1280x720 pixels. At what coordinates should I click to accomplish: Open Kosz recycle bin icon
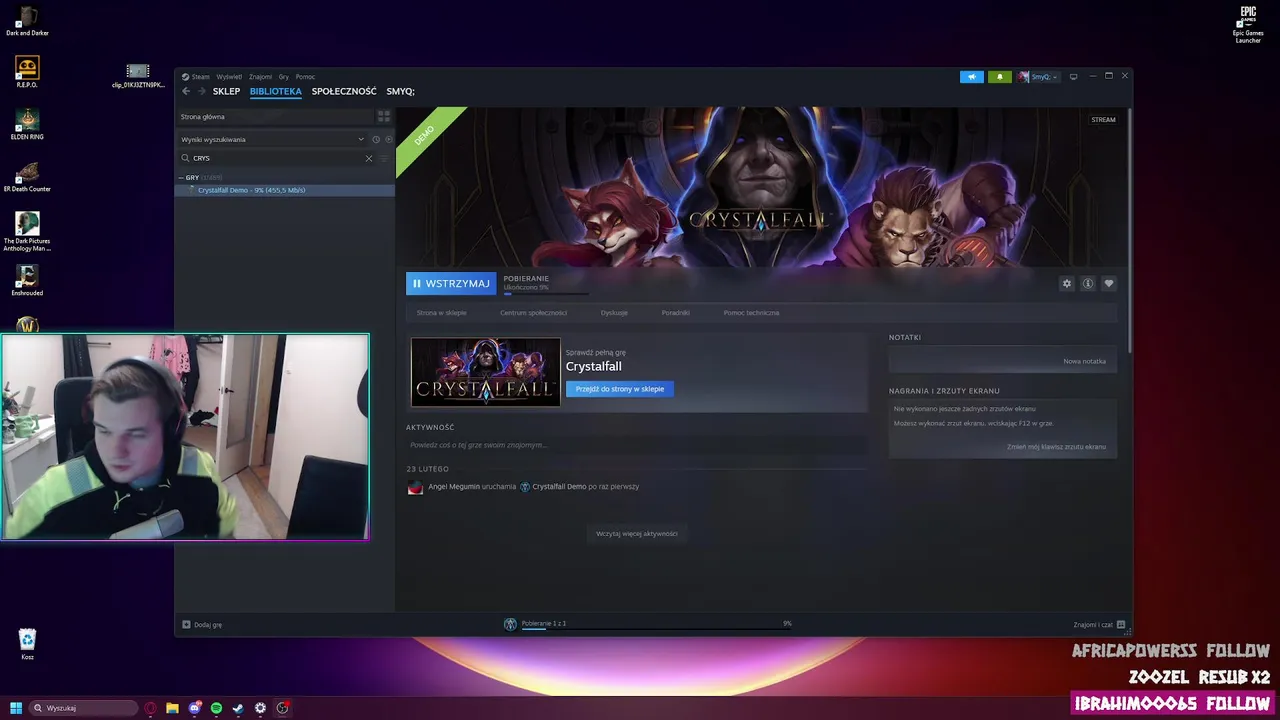27,644
